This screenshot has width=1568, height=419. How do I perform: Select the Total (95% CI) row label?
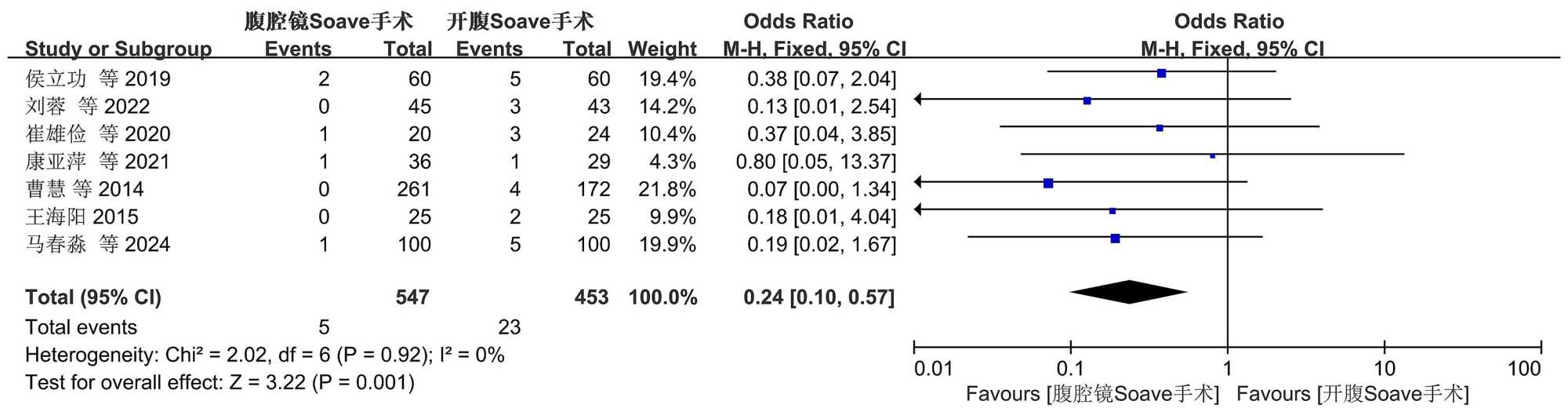(x=93, y=297)
